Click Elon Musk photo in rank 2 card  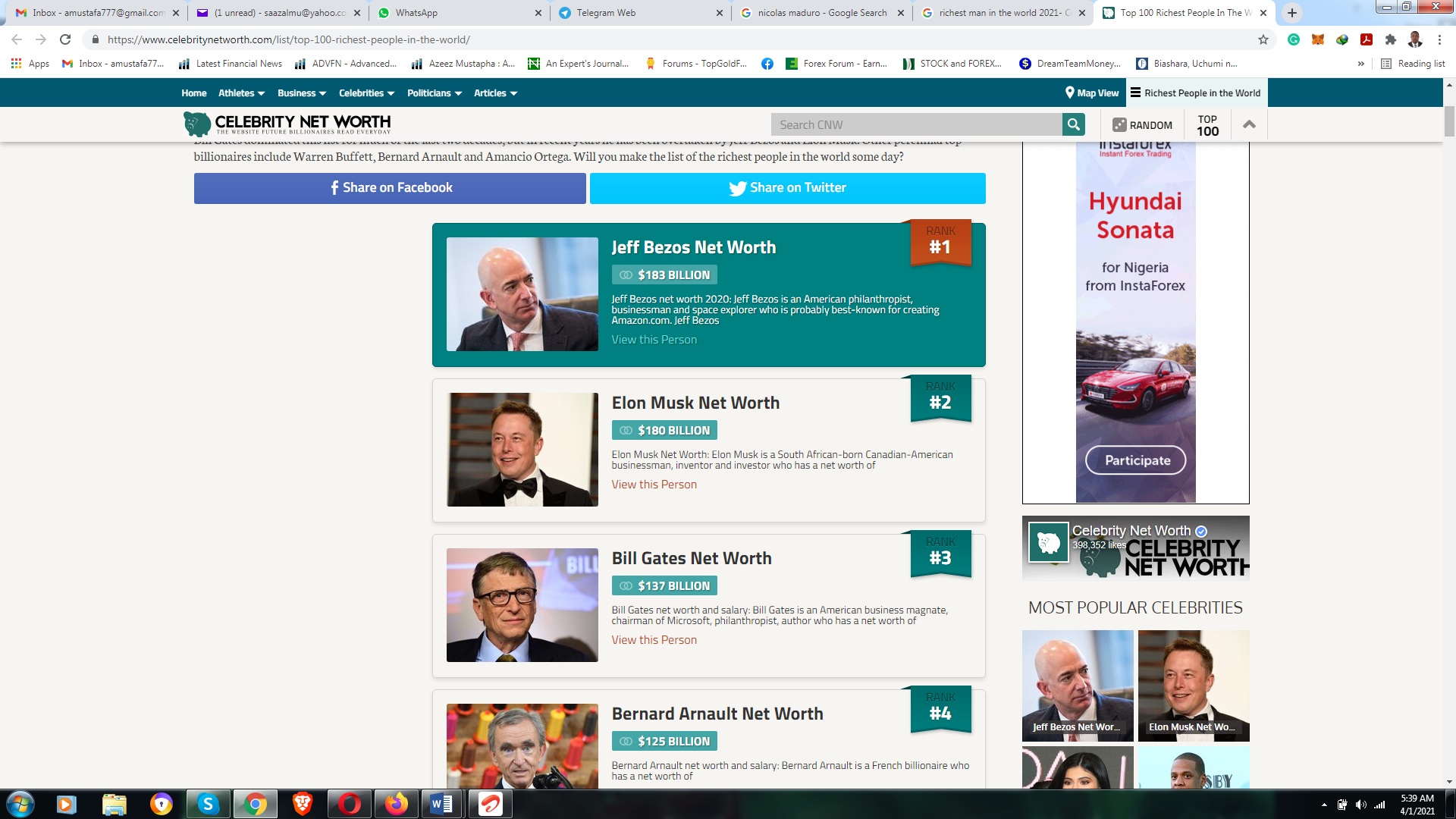coord(522,450)
